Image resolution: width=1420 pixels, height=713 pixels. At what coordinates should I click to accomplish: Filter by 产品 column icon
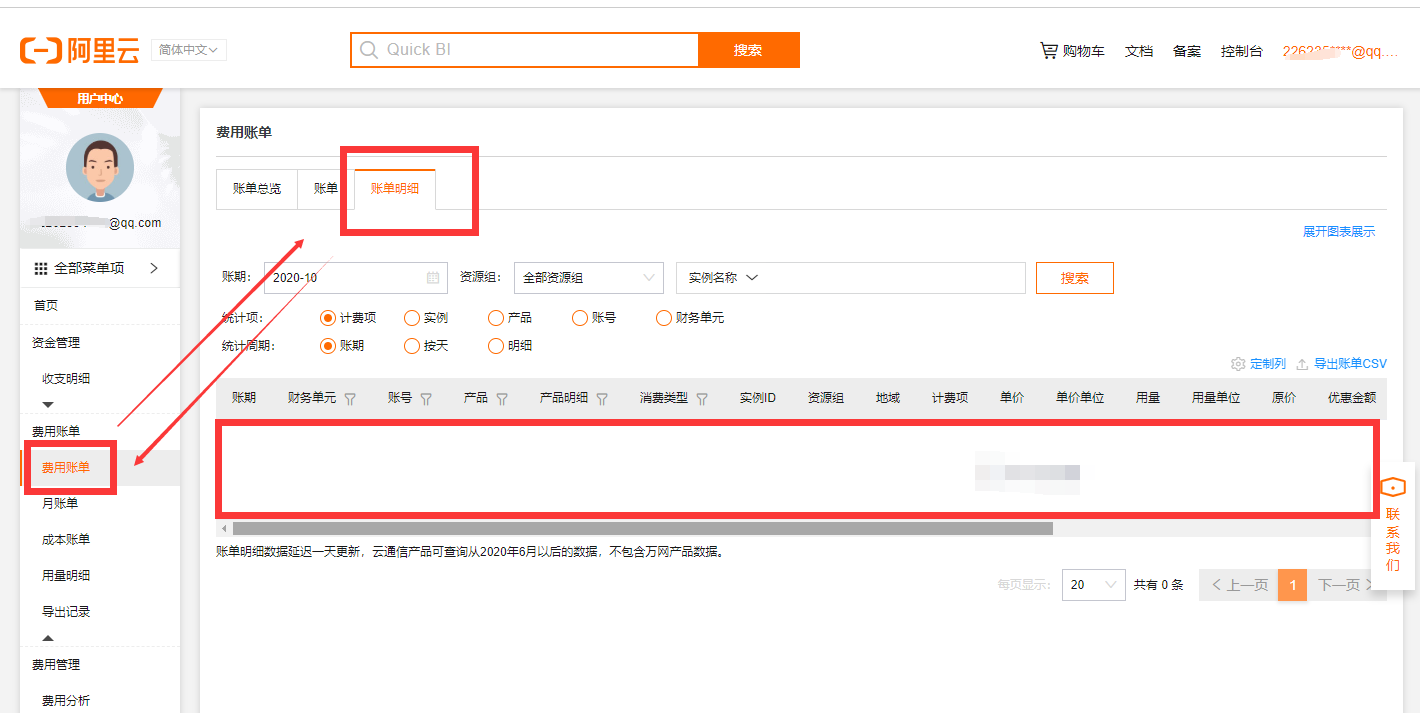point(502,398)
